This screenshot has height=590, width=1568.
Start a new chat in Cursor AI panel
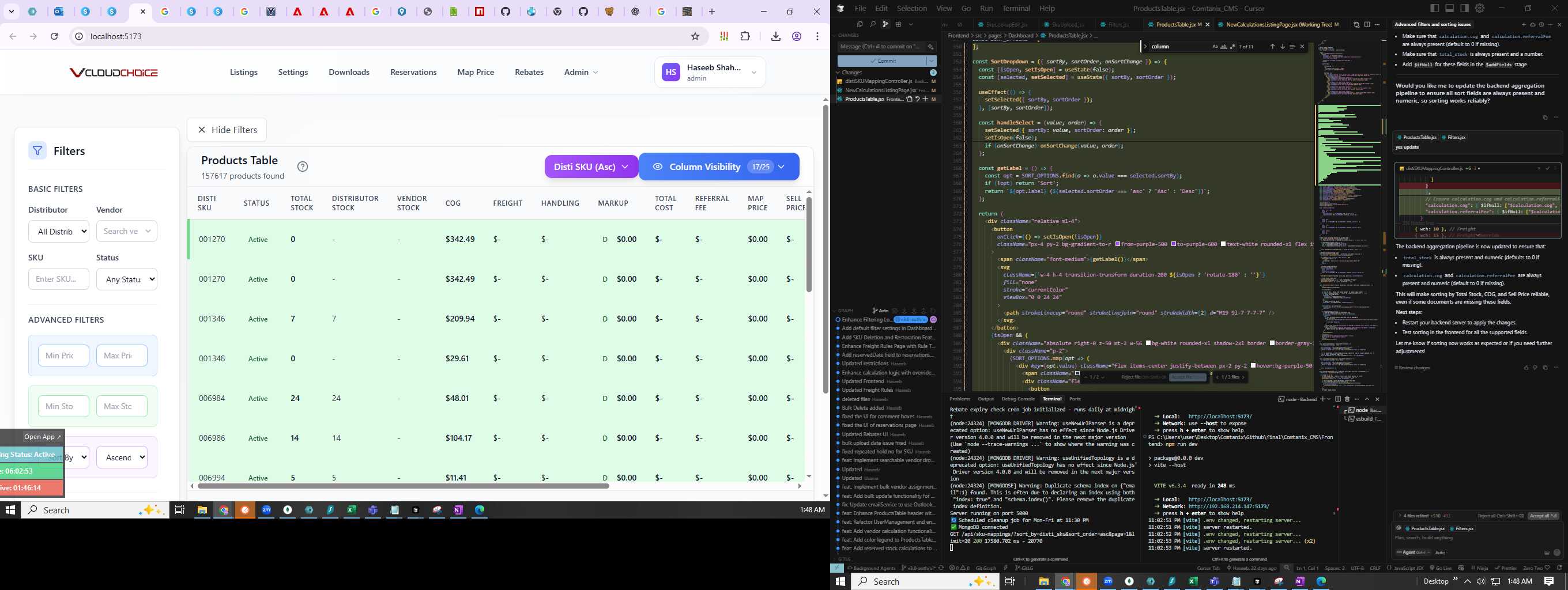[x=1524, y=24]
